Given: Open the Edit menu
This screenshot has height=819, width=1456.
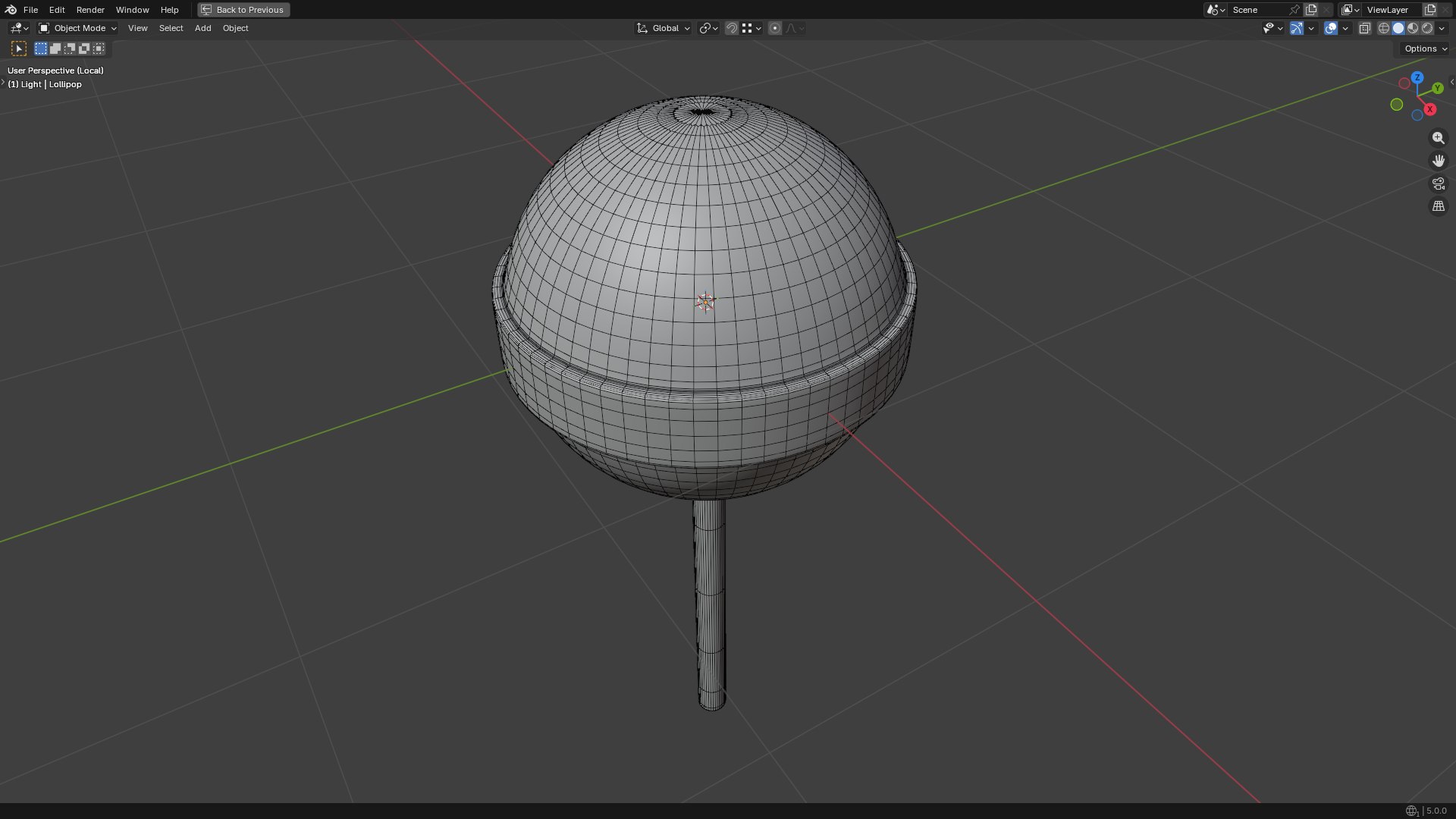Looking at the screenshot, I should click(x=57, y=10).
